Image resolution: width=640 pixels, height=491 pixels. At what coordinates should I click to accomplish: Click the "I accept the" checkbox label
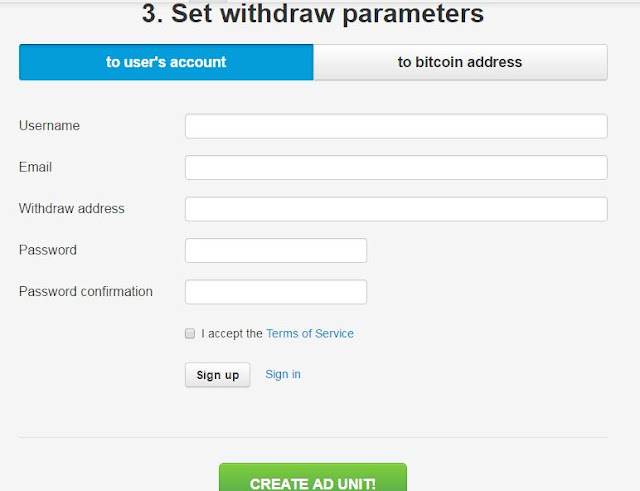[231, 333]
